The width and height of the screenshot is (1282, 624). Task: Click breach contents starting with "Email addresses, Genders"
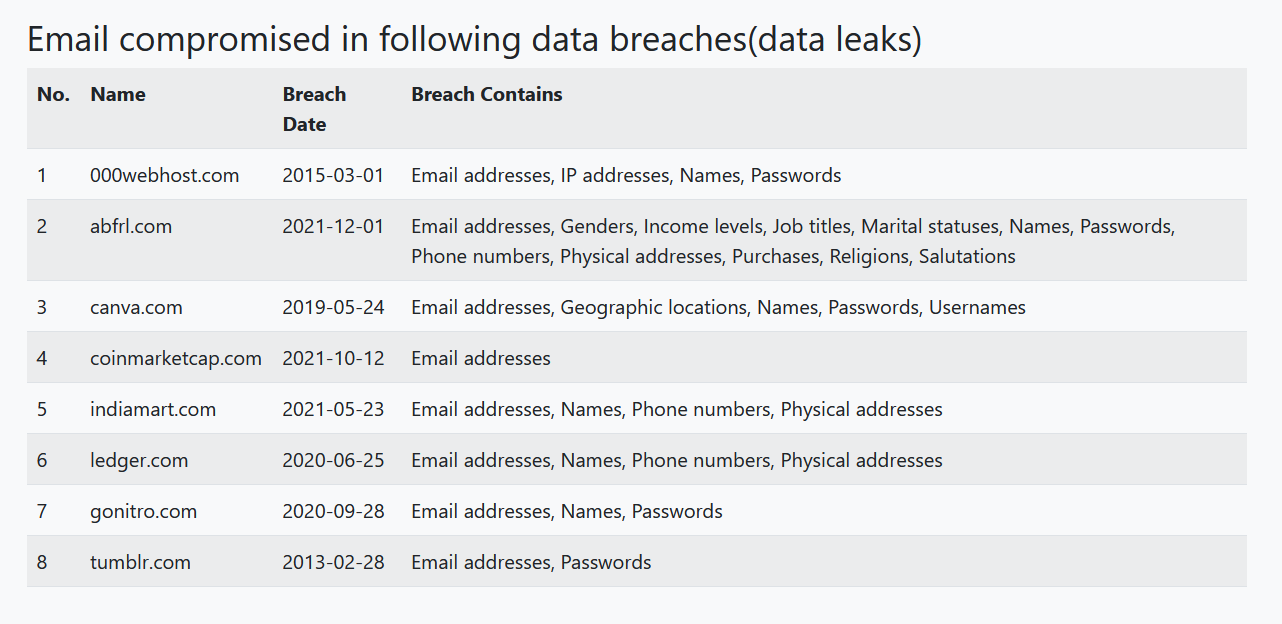pyautogui.click(x=792, y=241)
